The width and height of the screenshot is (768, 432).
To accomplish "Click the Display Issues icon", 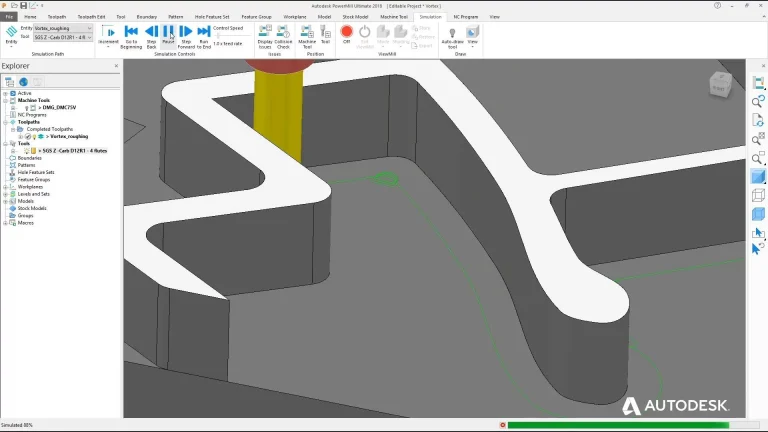I will [265, 36].
